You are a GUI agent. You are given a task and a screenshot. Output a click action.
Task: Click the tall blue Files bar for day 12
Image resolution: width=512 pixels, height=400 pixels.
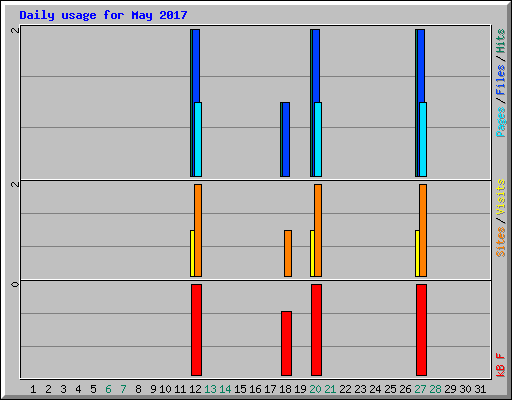196,66
